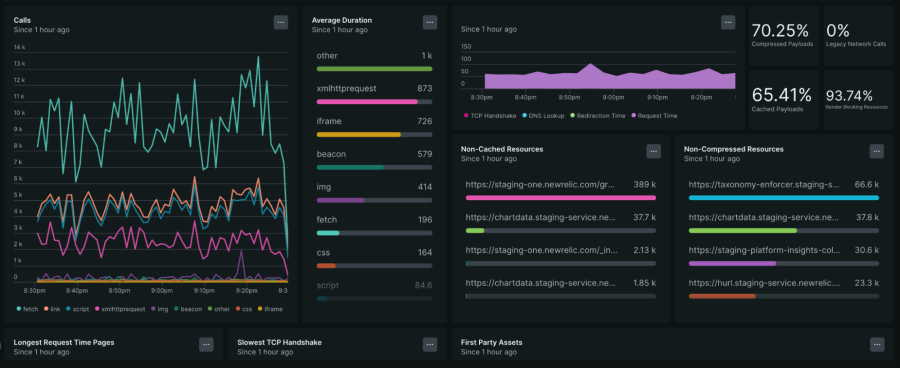Toggle the iframe series in Calls legend
The width and height of the screenshot is (900, 368).
click(270, 309)
